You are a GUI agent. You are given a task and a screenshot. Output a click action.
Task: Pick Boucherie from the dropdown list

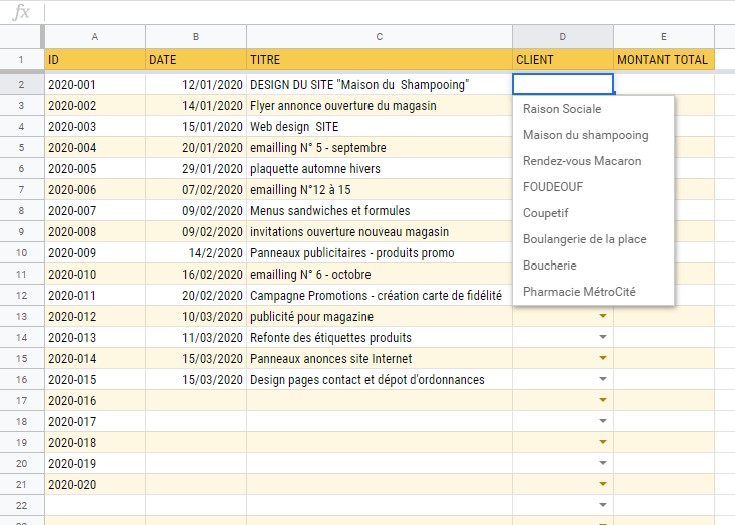point(593,265)
